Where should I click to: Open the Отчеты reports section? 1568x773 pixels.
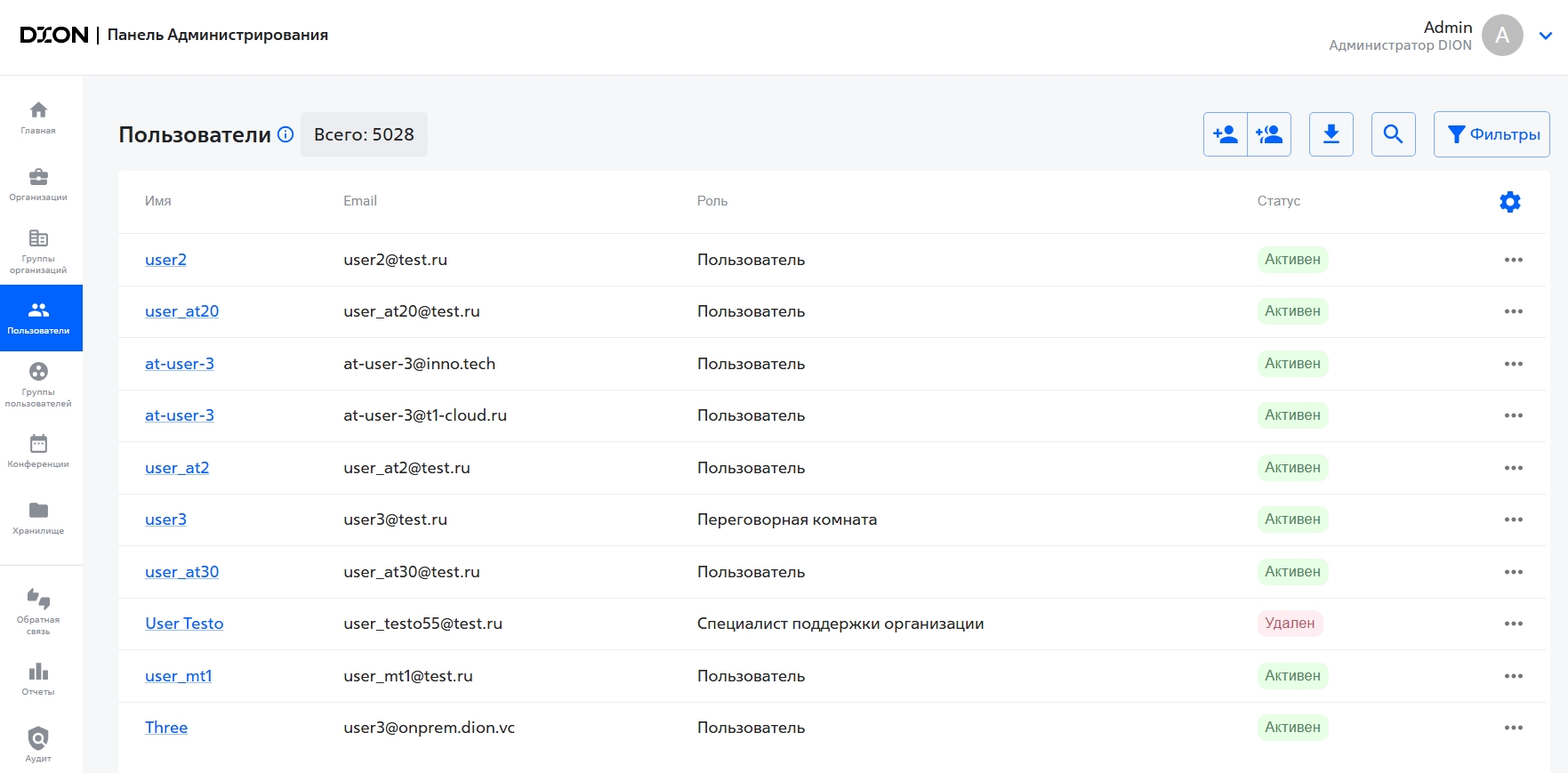tap(38, 680)
